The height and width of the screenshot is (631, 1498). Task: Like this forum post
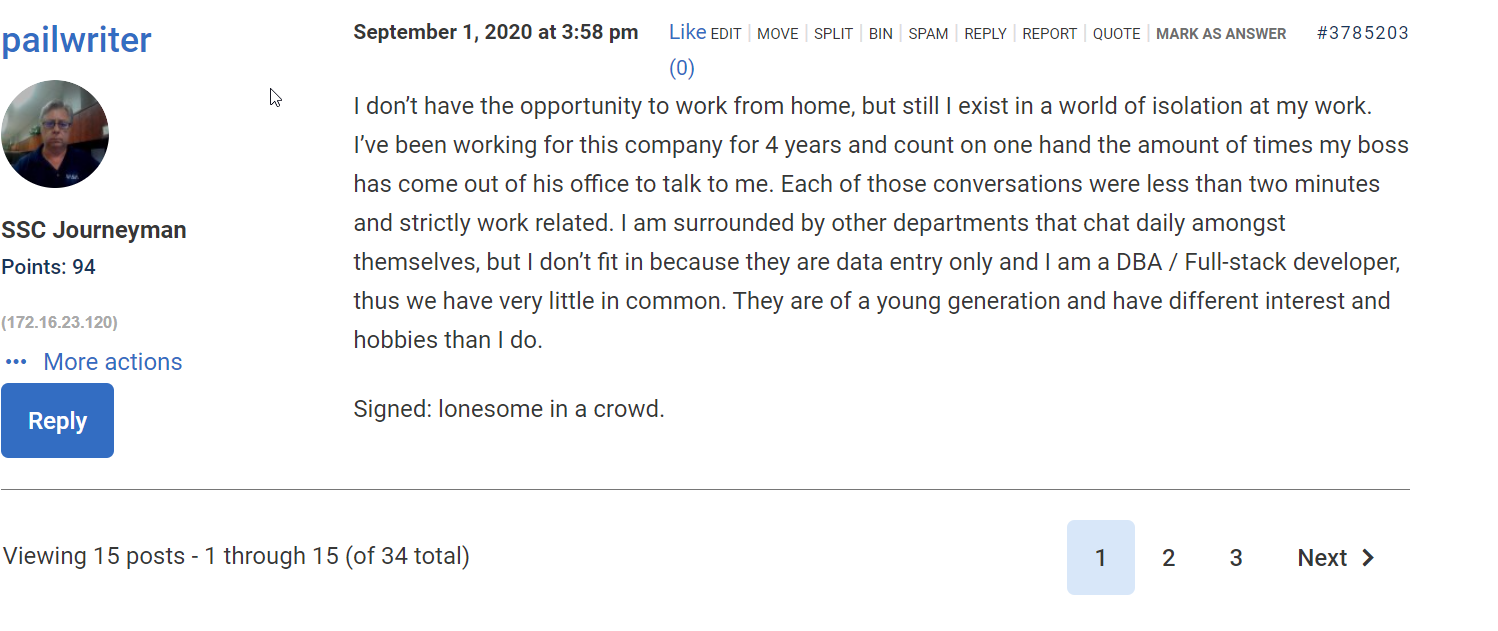pyautogui.click(x=687, y=32)
